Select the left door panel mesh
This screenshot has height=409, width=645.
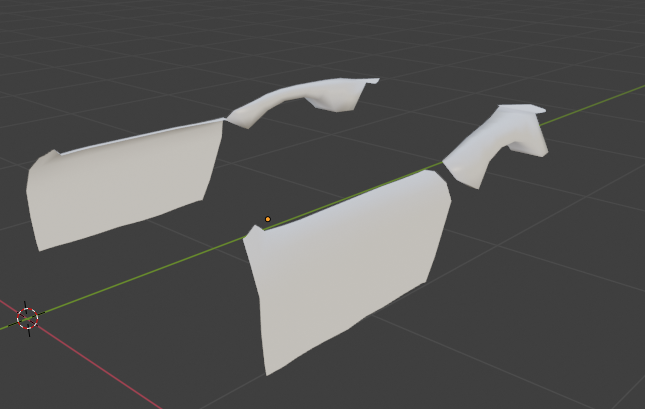click(123, 185)
